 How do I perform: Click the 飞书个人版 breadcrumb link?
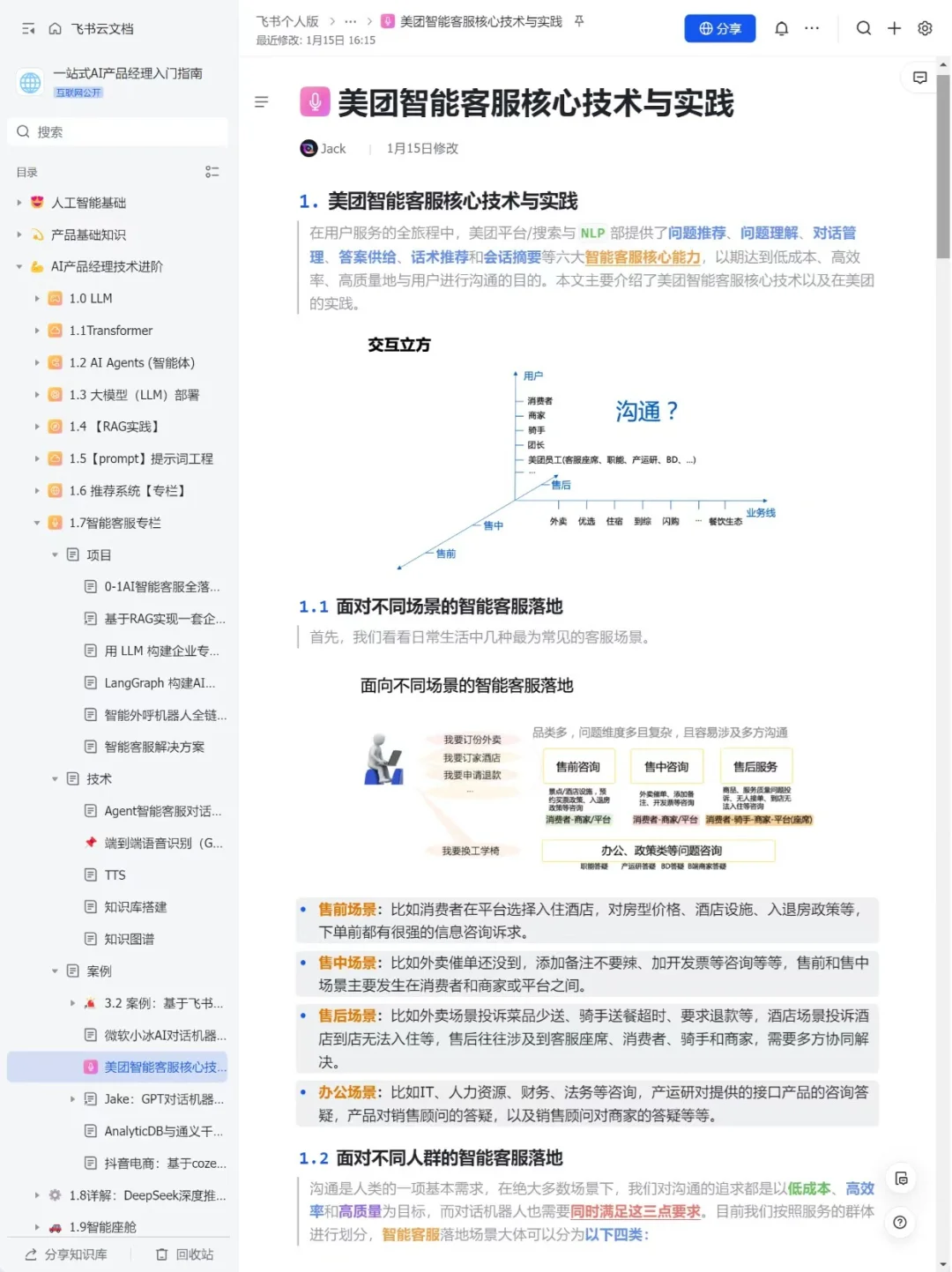tap(287, 21)
